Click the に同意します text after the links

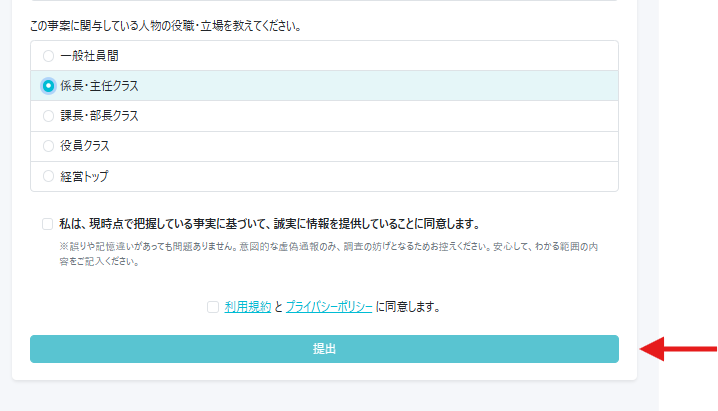[x=408, y=307]
